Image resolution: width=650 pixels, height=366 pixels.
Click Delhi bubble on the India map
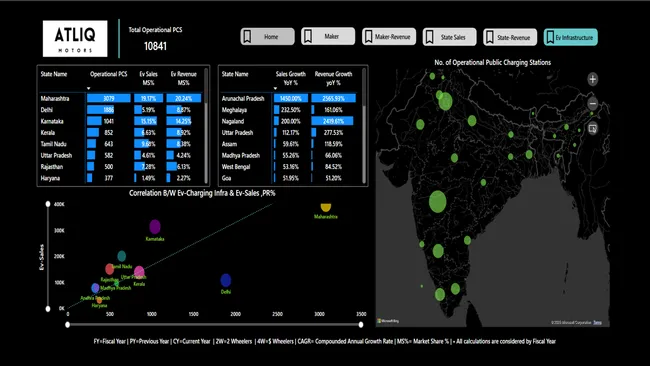pos(445,102)
